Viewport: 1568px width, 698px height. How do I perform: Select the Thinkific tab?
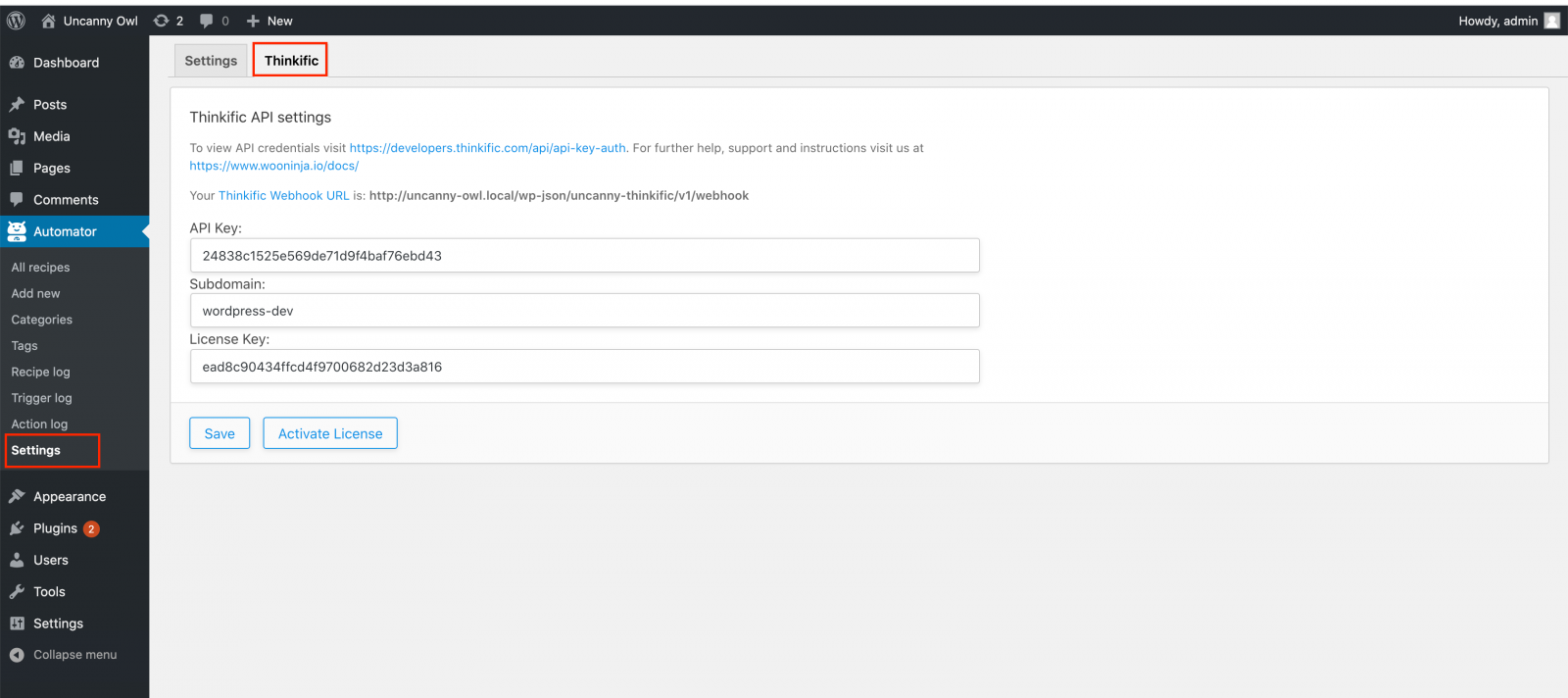coord(291,61)
